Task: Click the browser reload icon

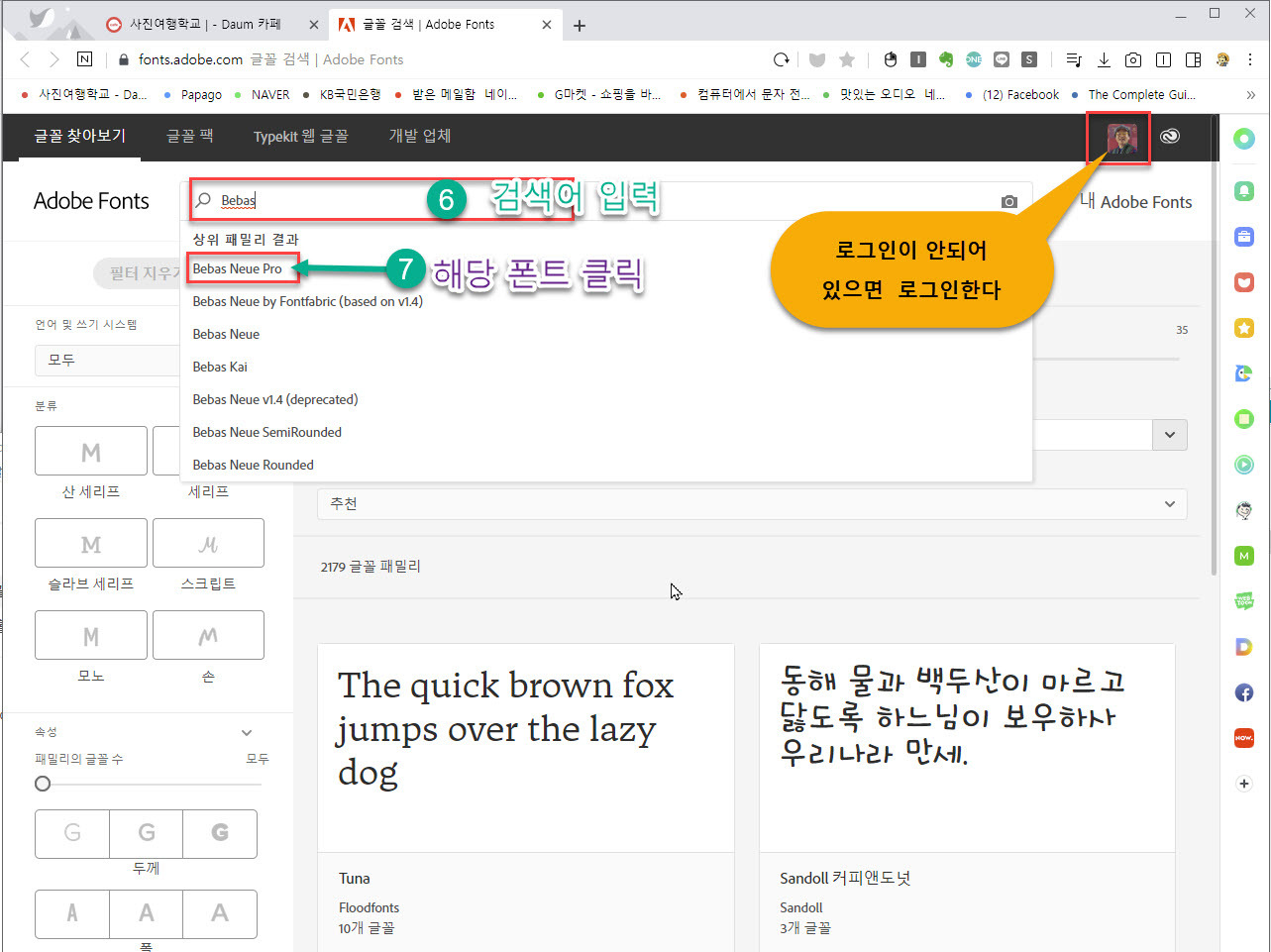Action: [782, 59]
